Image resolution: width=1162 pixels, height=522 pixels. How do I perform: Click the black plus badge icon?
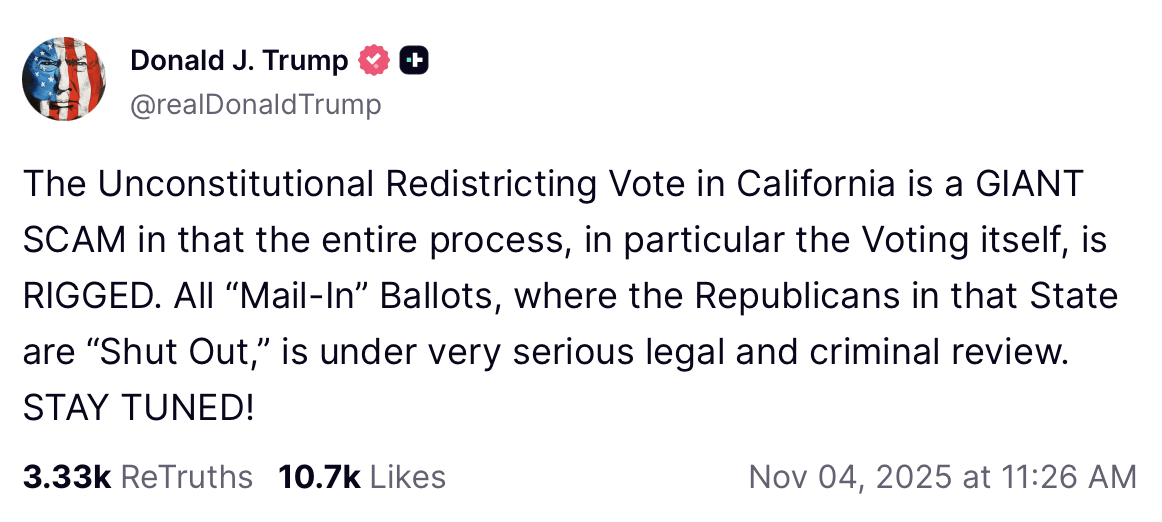click(x=414, y=61)
